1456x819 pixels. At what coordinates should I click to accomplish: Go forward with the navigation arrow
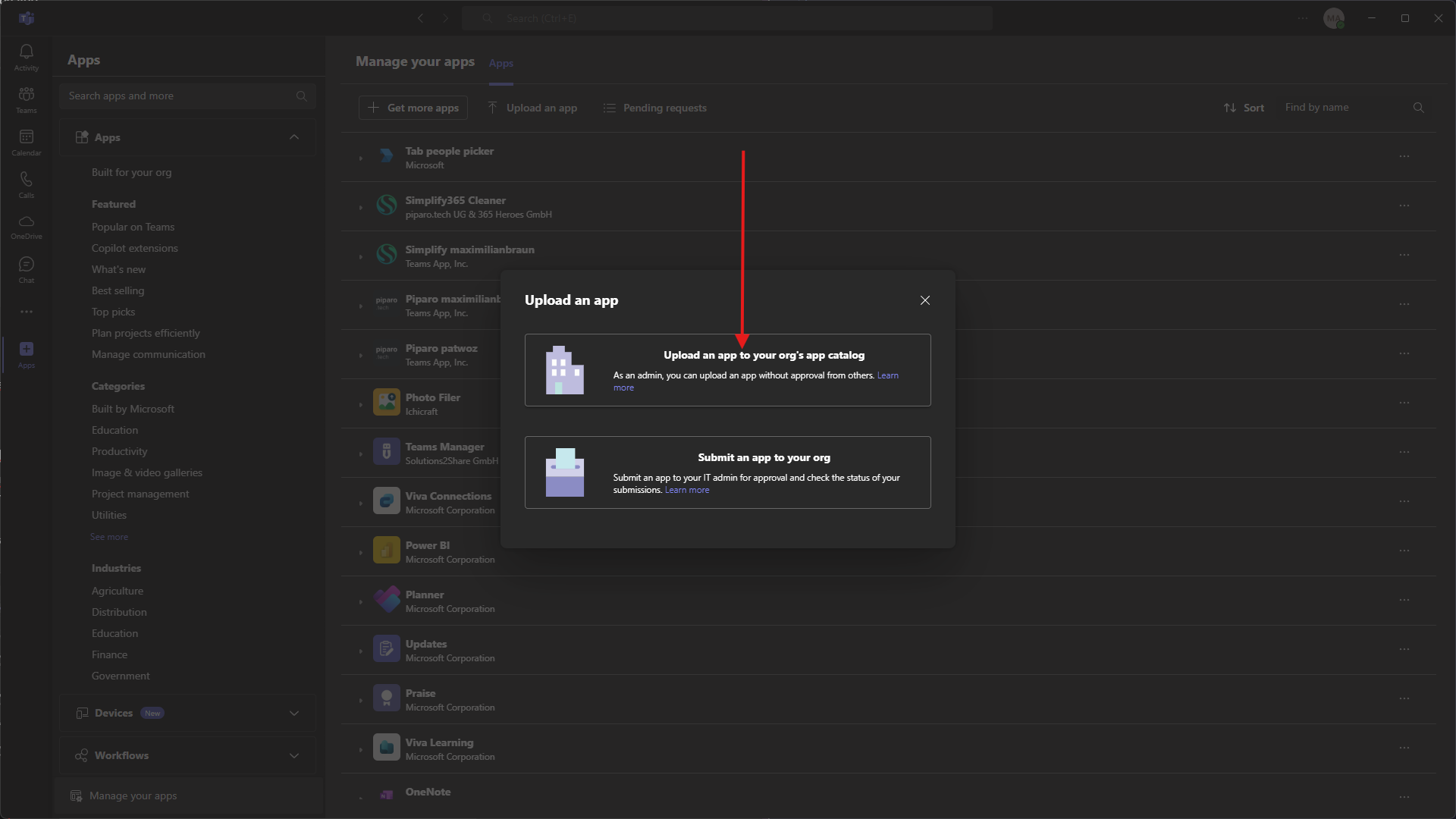pos(446,18)
